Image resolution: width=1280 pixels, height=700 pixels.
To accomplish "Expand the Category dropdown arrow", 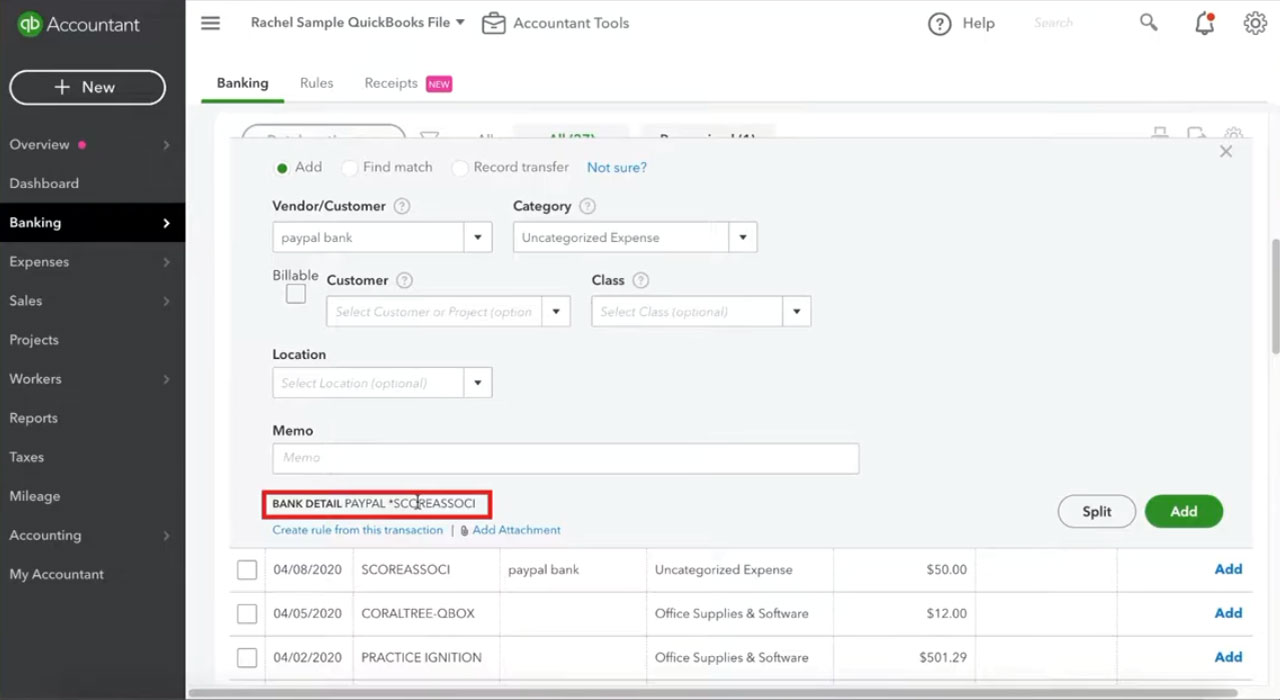I will 742,238.
